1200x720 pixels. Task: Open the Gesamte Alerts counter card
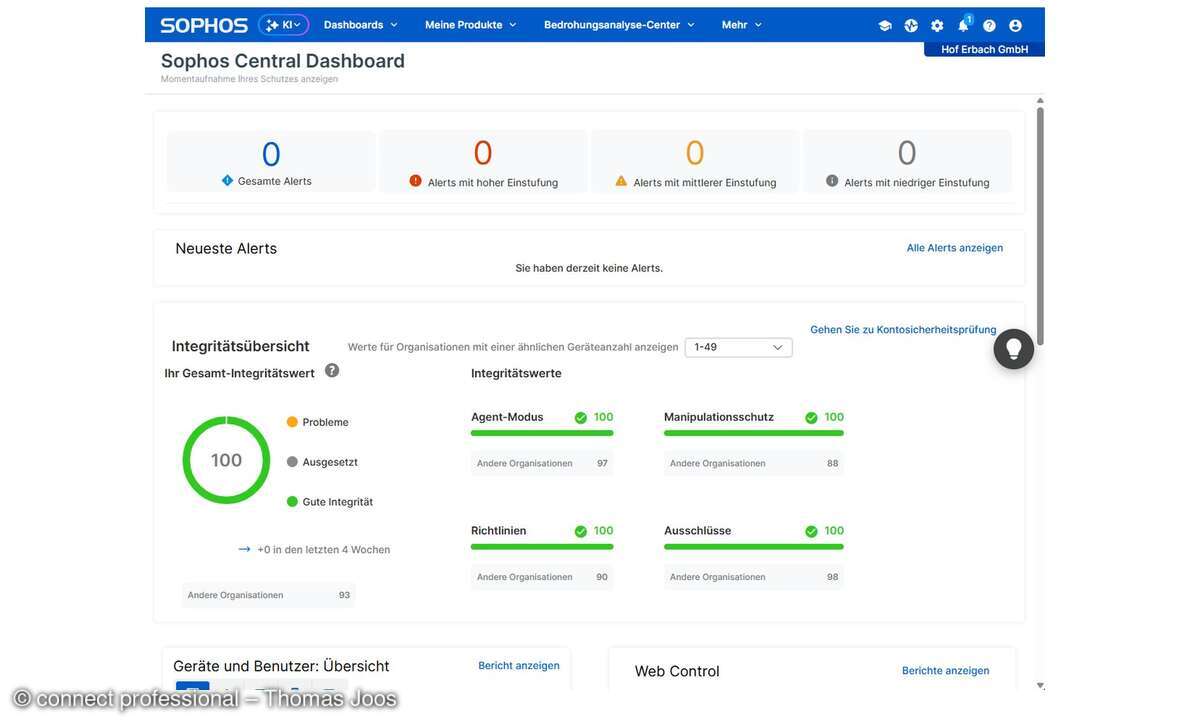coord(271,161)
